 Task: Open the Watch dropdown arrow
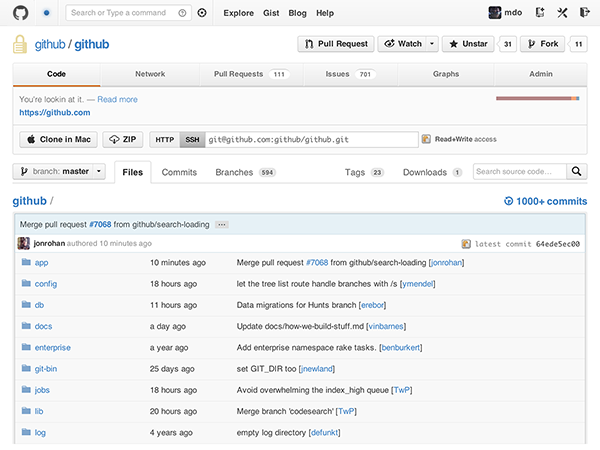tap(432, 44)
